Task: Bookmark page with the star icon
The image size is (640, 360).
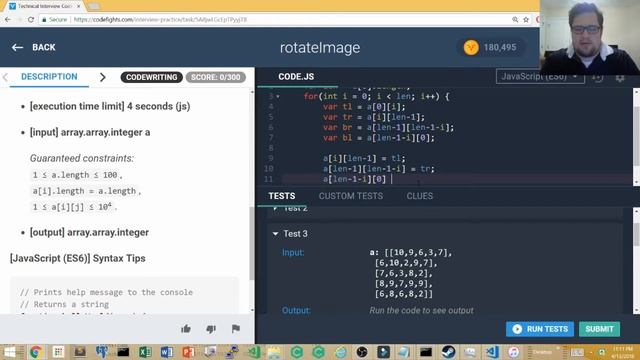Action: coord(526,19)
